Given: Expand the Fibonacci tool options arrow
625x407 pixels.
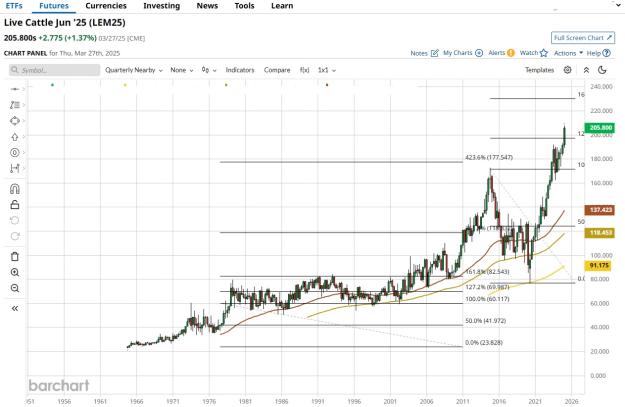Looking at the screenshot, I should [24, 105].
